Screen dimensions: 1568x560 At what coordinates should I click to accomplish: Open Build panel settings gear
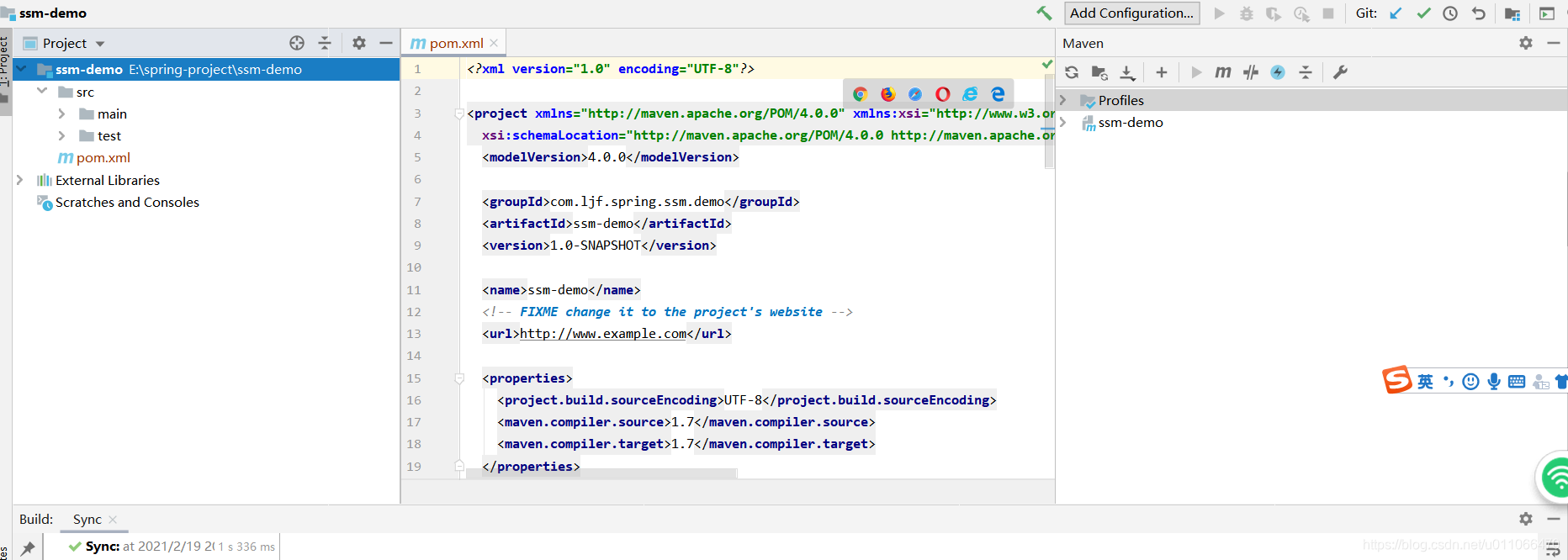coord(1526,519)
